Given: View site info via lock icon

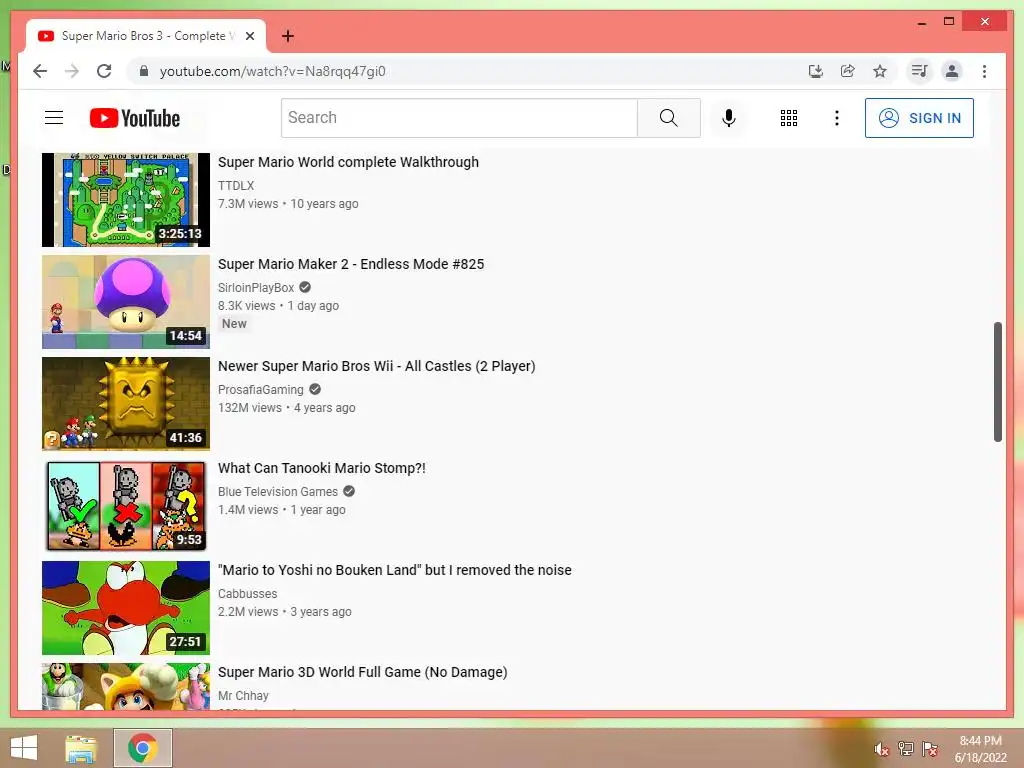Looking at the screenshot, I should pos(144,71).
